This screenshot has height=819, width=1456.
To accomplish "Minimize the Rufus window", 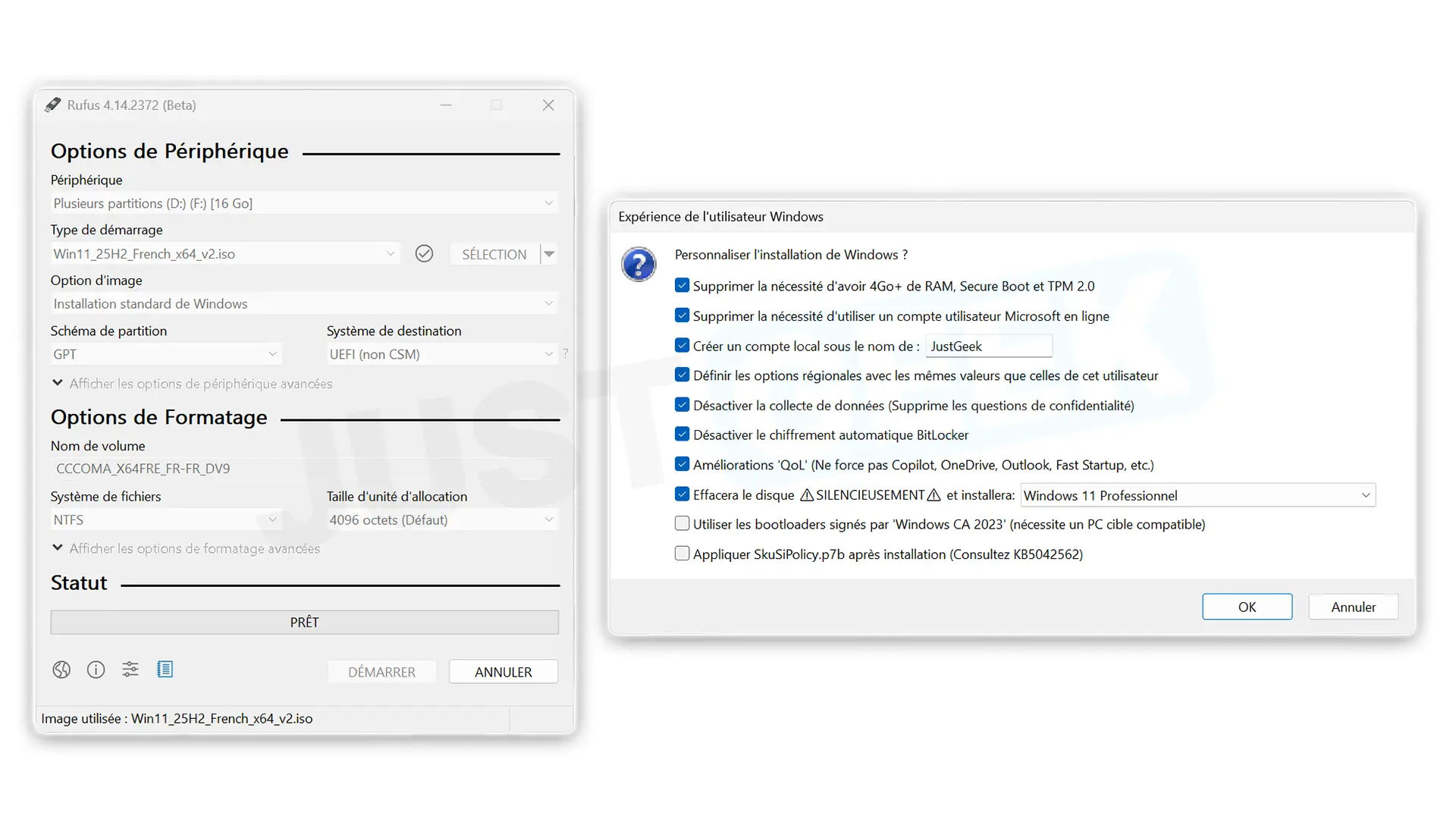I will [446, 105].
